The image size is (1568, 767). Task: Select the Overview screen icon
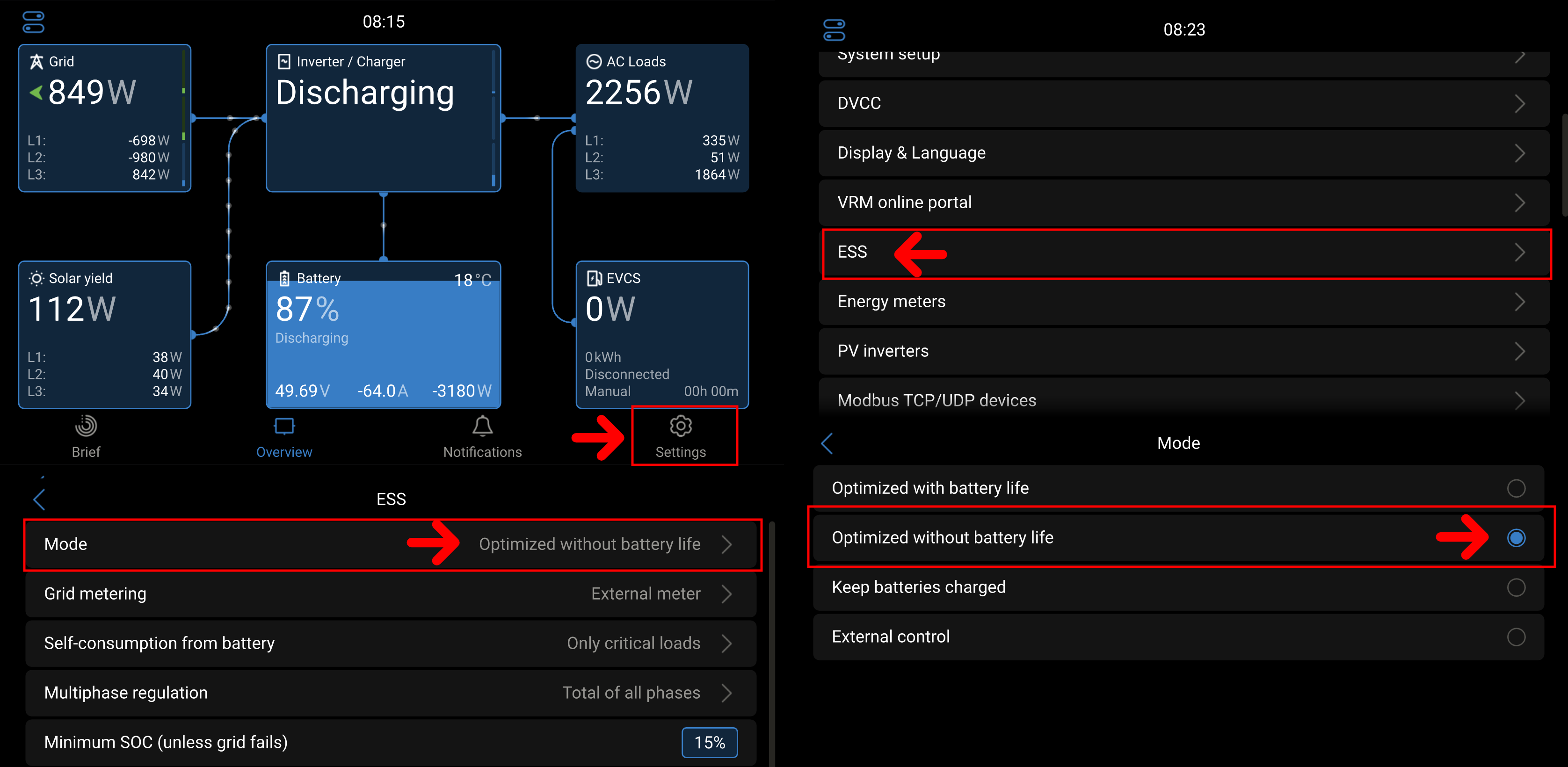(x=283, y=426)
